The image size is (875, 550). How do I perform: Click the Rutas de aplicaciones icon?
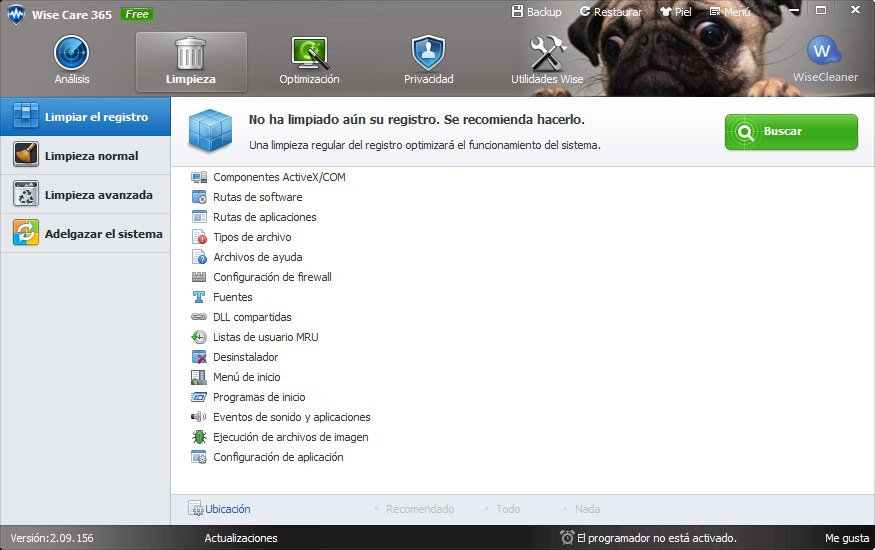click(x=199, y=217)
